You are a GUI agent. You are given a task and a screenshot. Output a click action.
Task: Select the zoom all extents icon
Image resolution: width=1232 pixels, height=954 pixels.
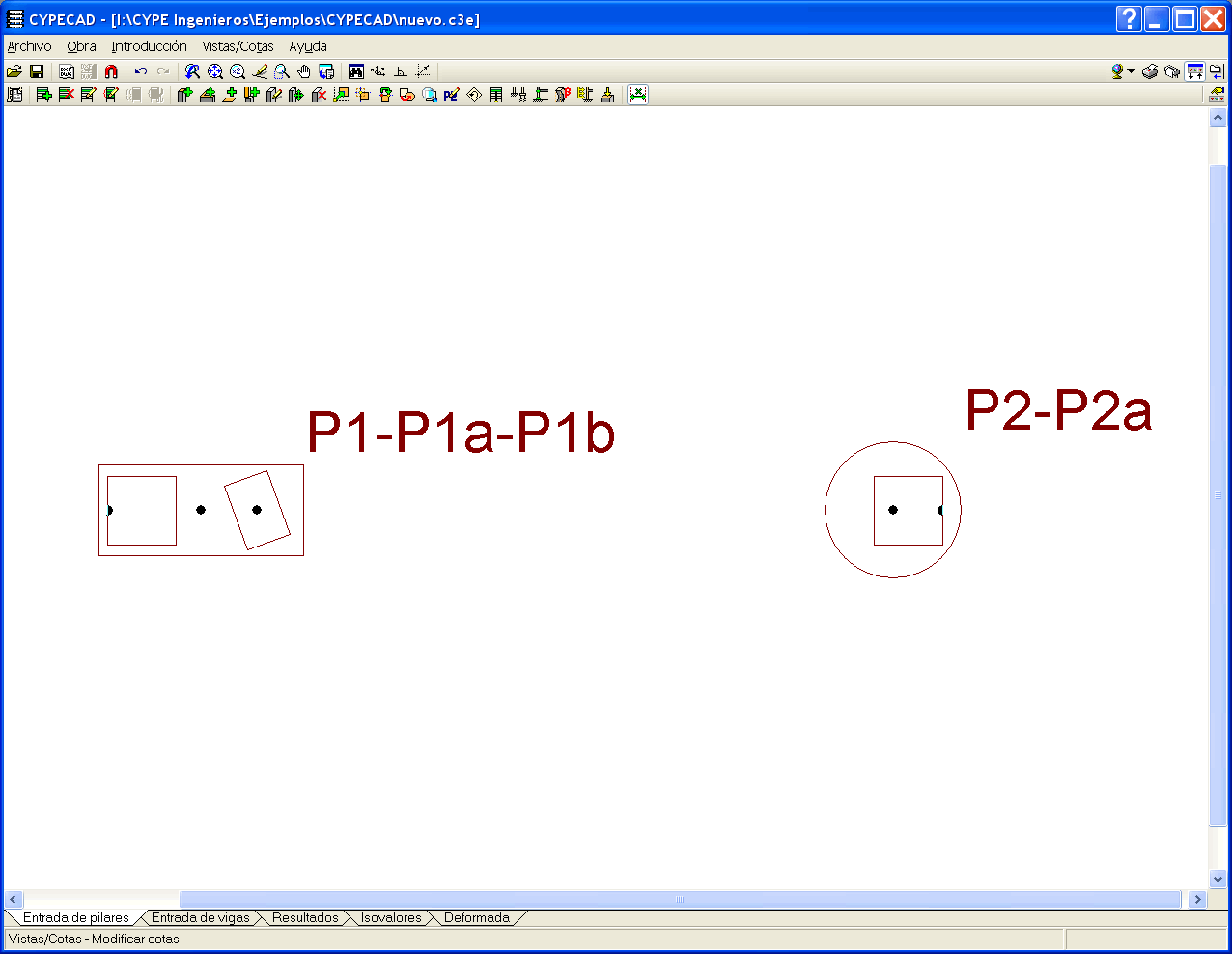(214, 71)
